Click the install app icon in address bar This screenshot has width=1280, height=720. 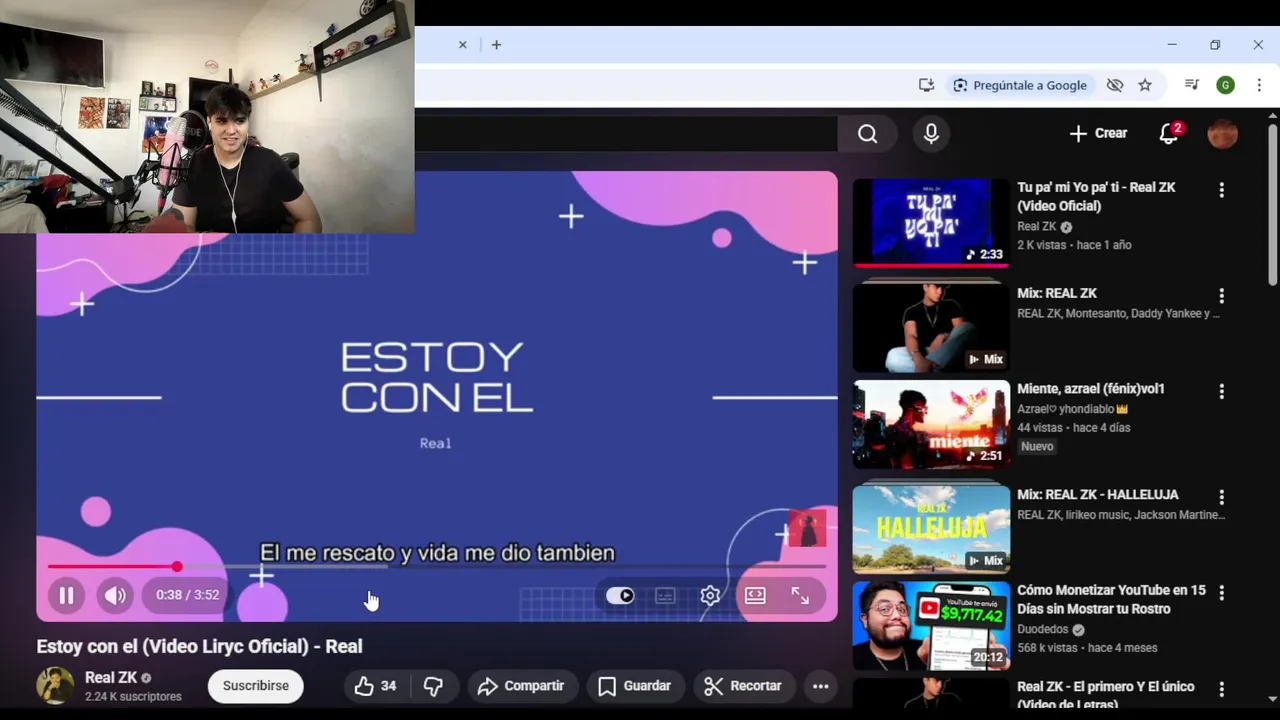[926, 85]
